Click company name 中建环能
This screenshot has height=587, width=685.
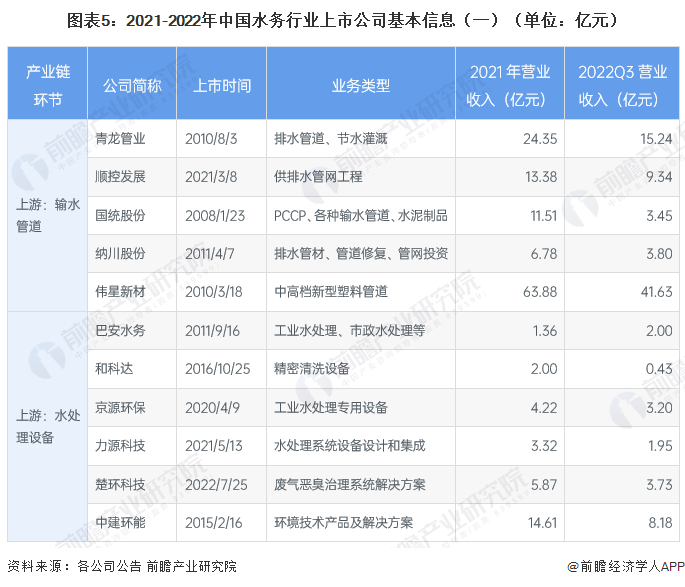120,522
